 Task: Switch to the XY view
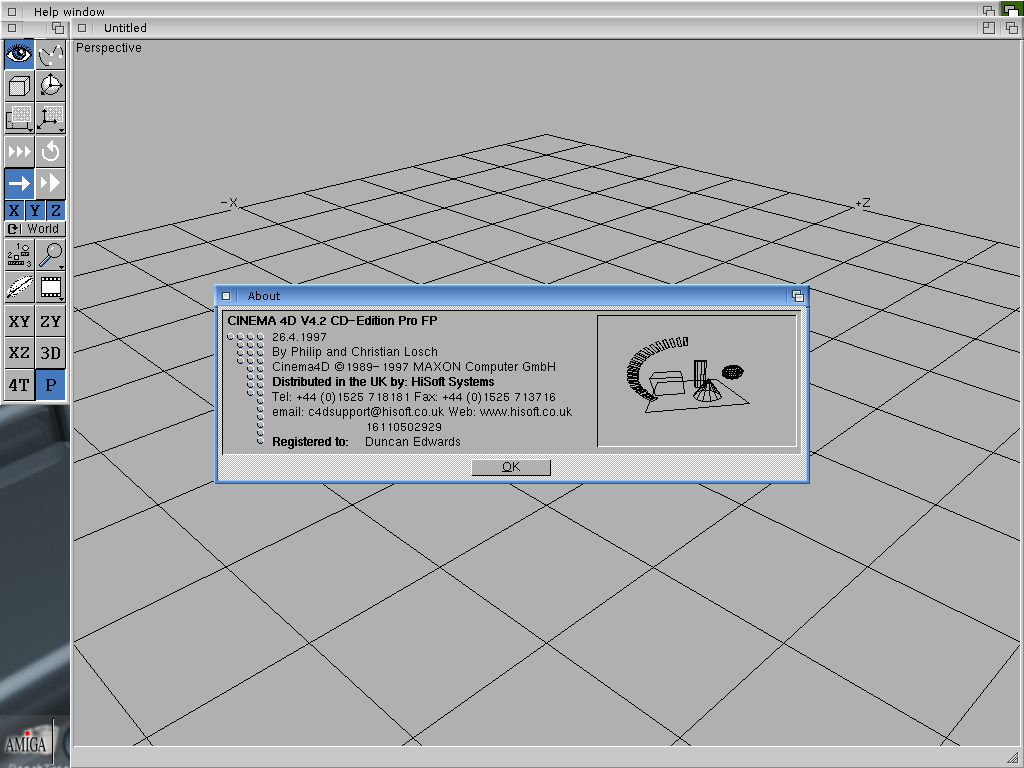pyautogui.click(x=19, y=321)
